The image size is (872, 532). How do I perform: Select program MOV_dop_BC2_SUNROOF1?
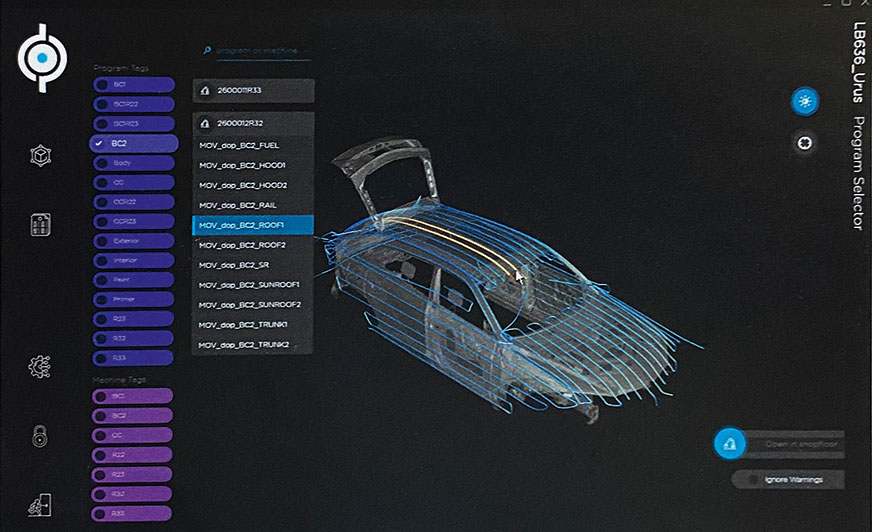(253, 285)
